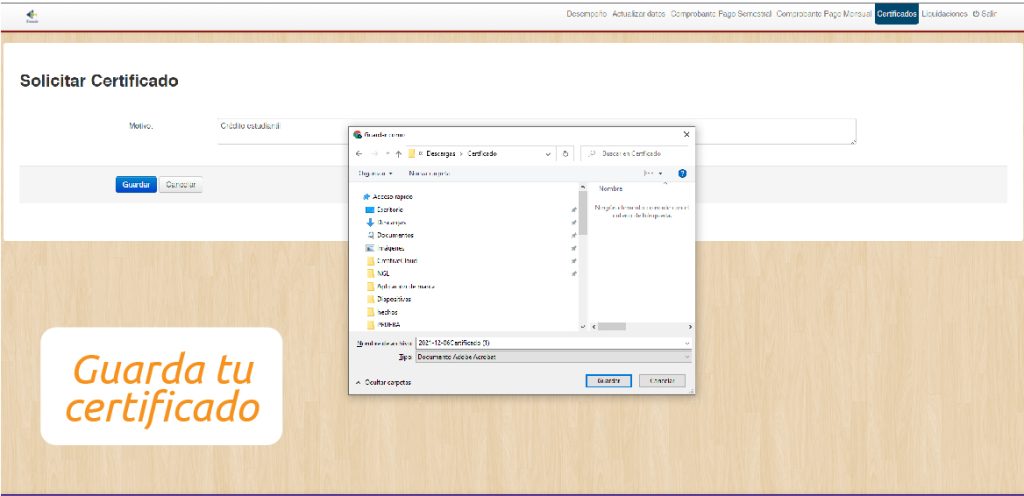Open the Tipo file type dropdown
The height and width of the screenshot is (496, 1024).
[x=553, y=356]
